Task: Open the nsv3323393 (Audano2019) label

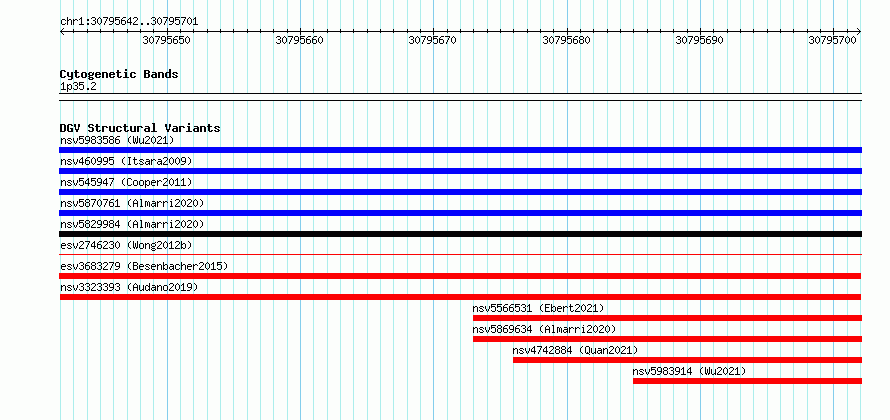Action: [129, 287]
